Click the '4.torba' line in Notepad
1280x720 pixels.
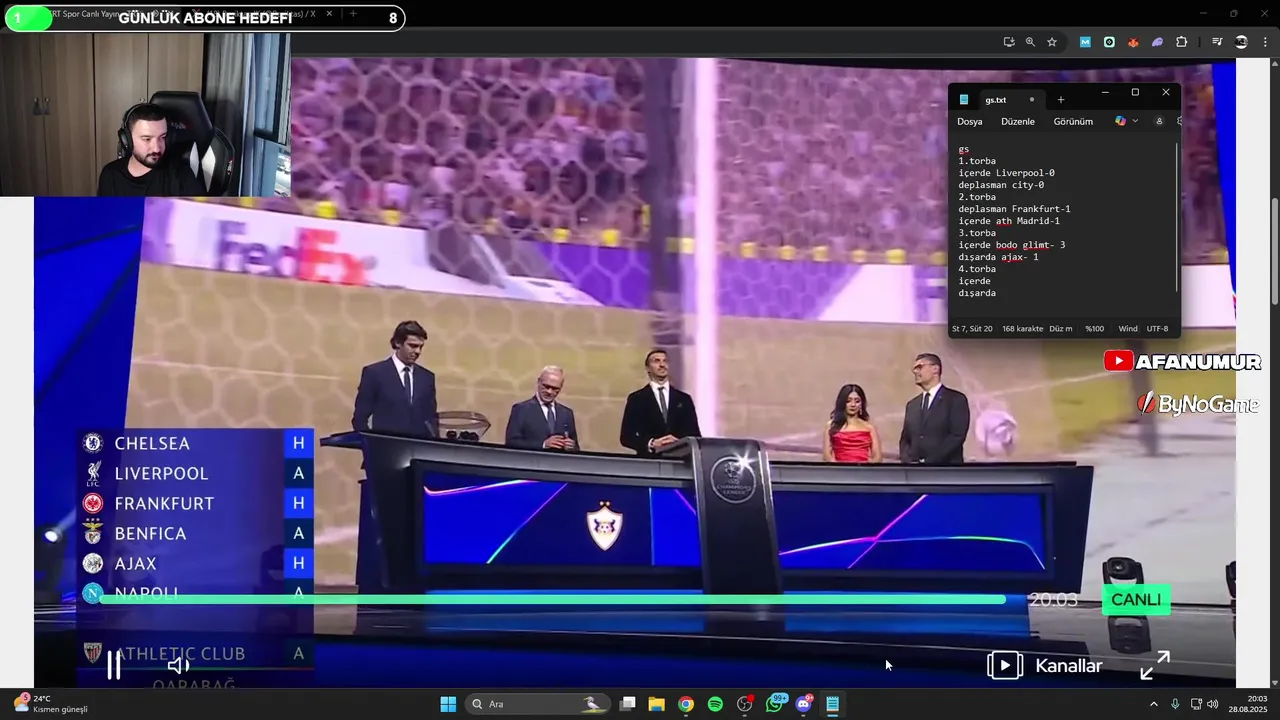point(977,269)
